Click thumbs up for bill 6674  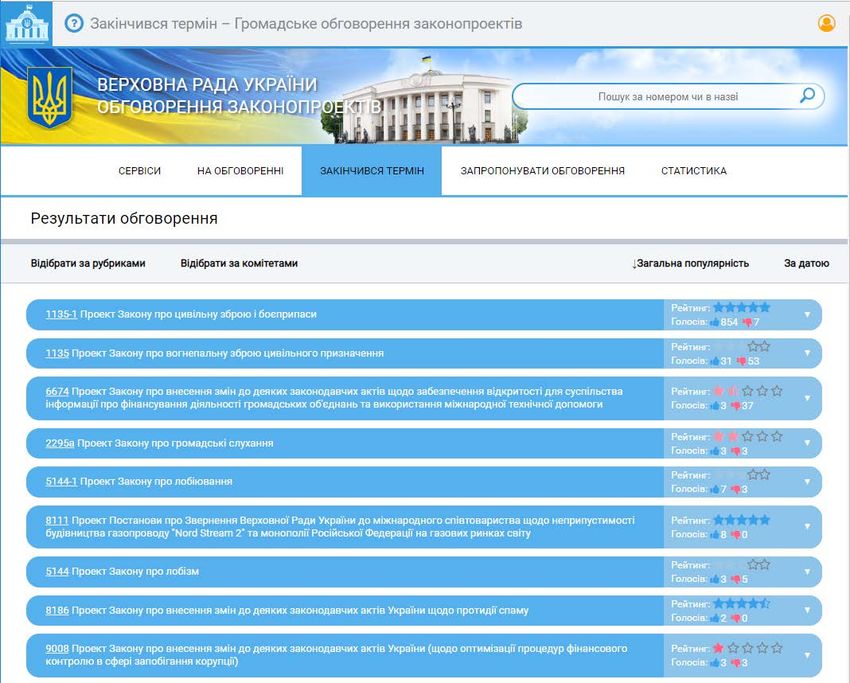coord(714,405)
